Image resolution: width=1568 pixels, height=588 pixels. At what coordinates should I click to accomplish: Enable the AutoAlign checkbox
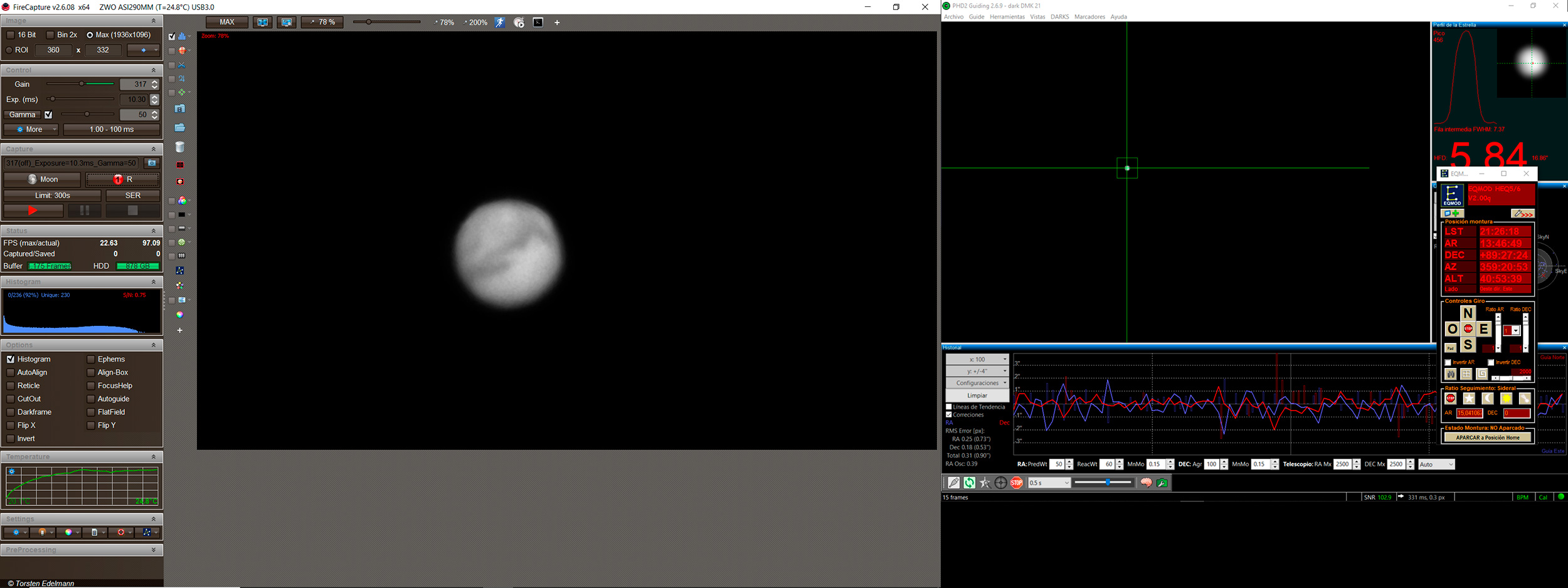(11, 372)
